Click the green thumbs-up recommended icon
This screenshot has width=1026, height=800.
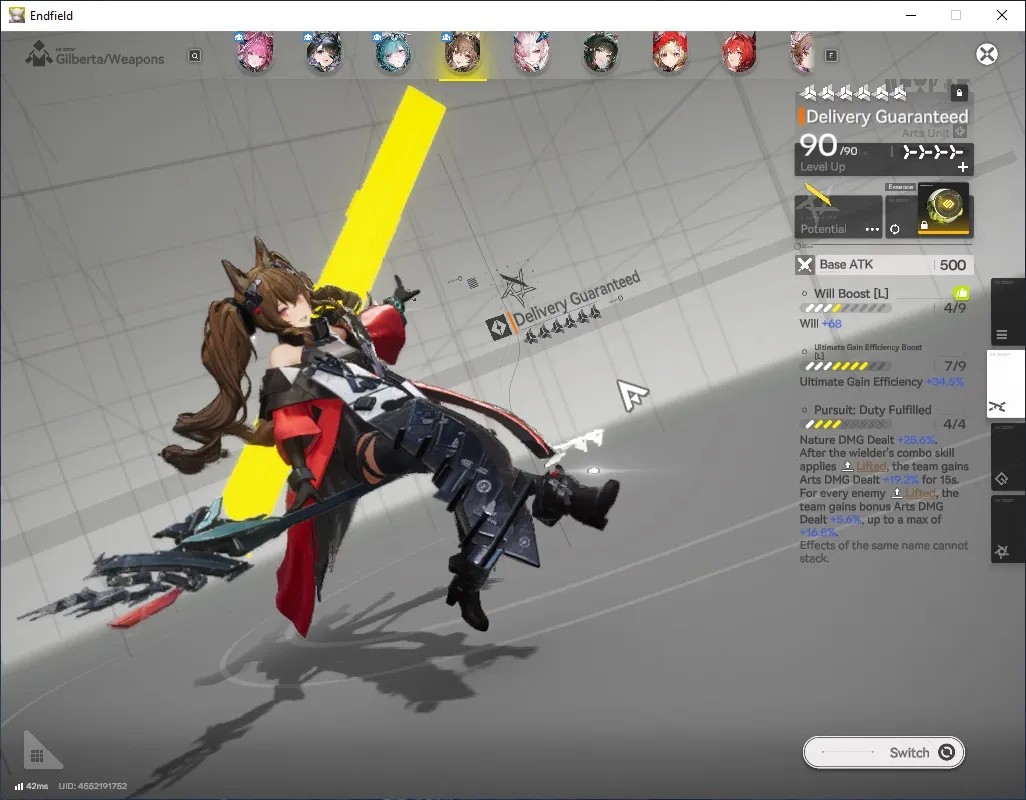(x=961, y=293)
